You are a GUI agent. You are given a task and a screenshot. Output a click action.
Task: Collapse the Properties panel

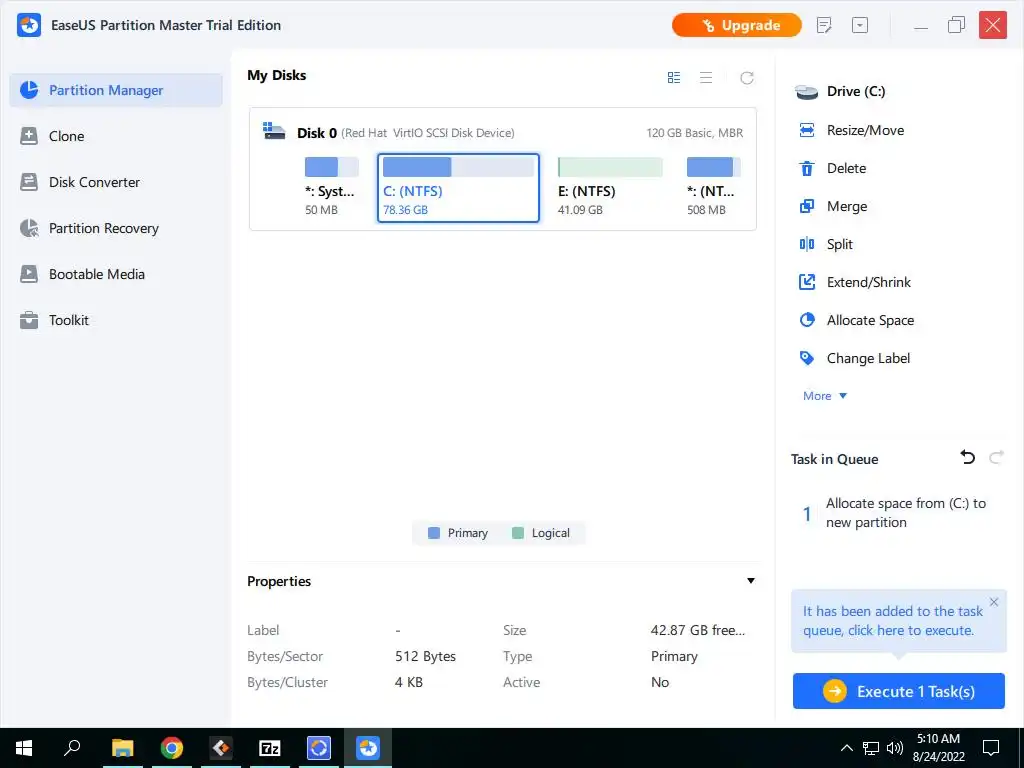pos(751,581)
